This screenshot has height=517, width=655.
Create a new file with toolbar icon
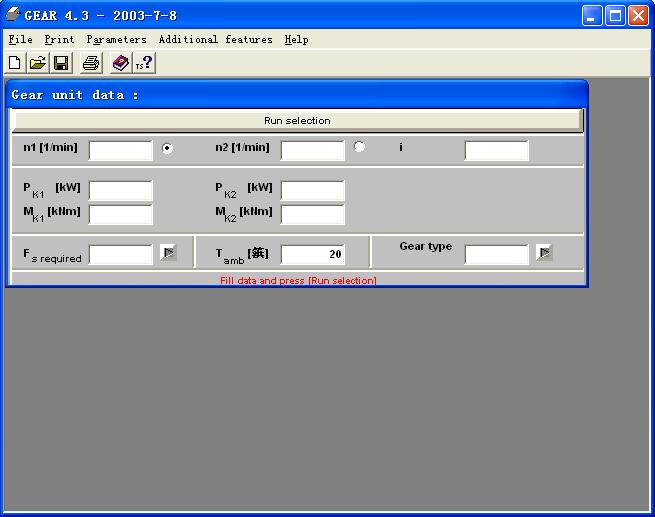15,63
